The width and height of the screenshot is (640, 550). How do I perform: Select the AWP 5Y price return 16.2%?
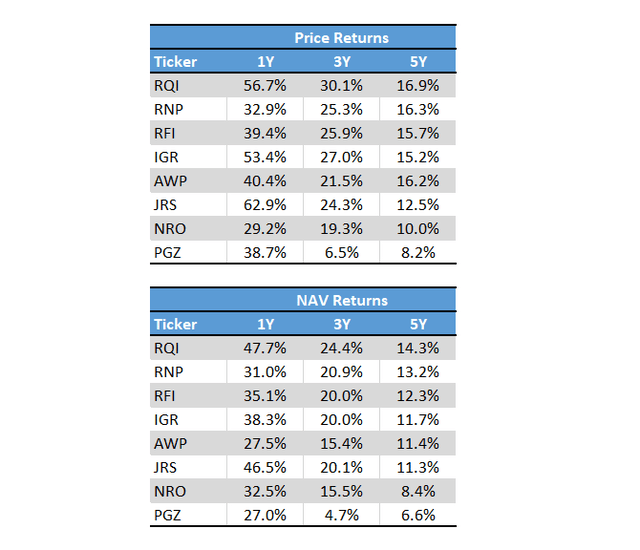(418, 181)
